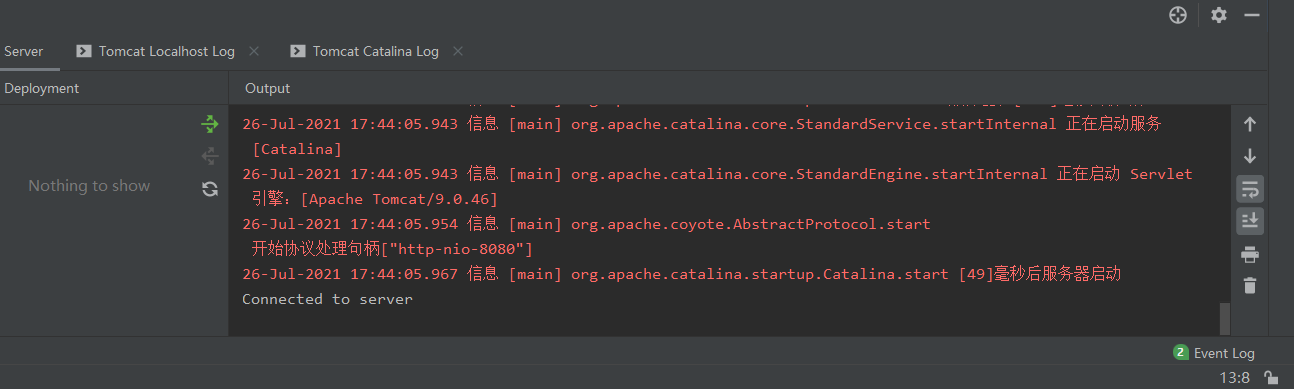
Task: Close the Tomcat Localhost Log tab
Action: pos(253,51)
